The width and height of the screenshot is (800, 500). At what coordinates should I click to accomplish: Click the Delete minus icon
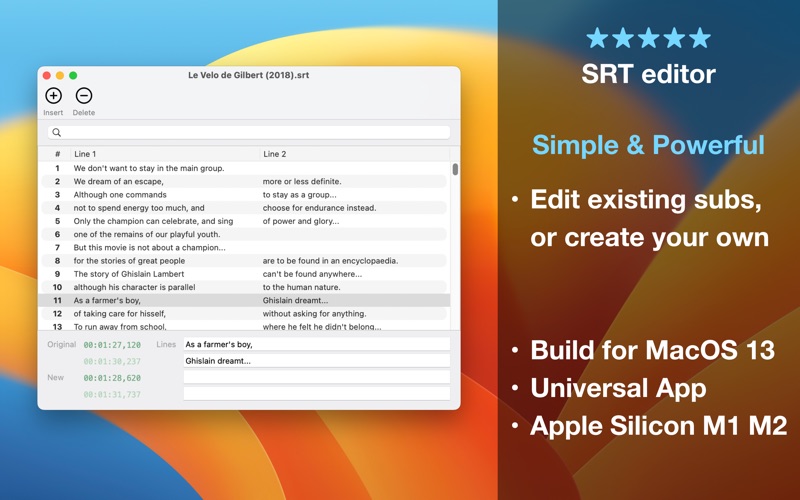(x=84, y=95)
